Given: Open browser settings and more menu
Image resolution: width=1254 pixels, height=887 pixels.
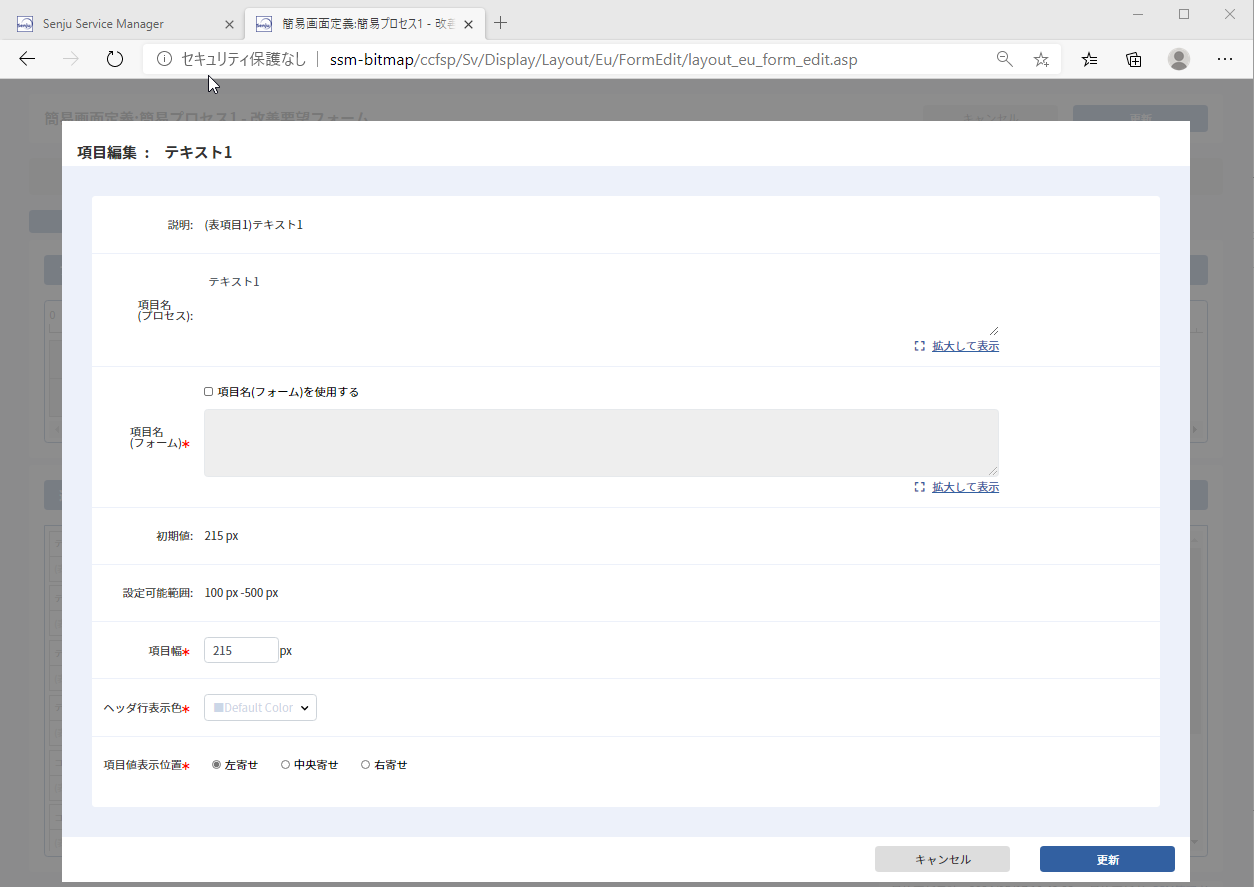Looking at the screenshot, I should tap(1225, 59).
